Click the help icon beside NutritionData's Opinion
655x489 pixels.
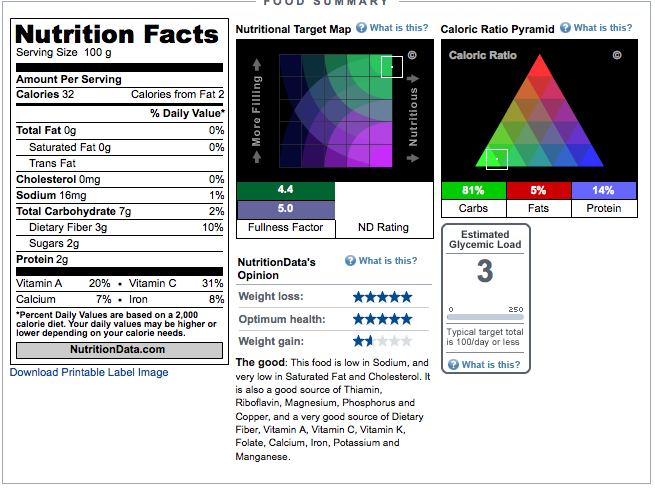click(x=350, y=261)
